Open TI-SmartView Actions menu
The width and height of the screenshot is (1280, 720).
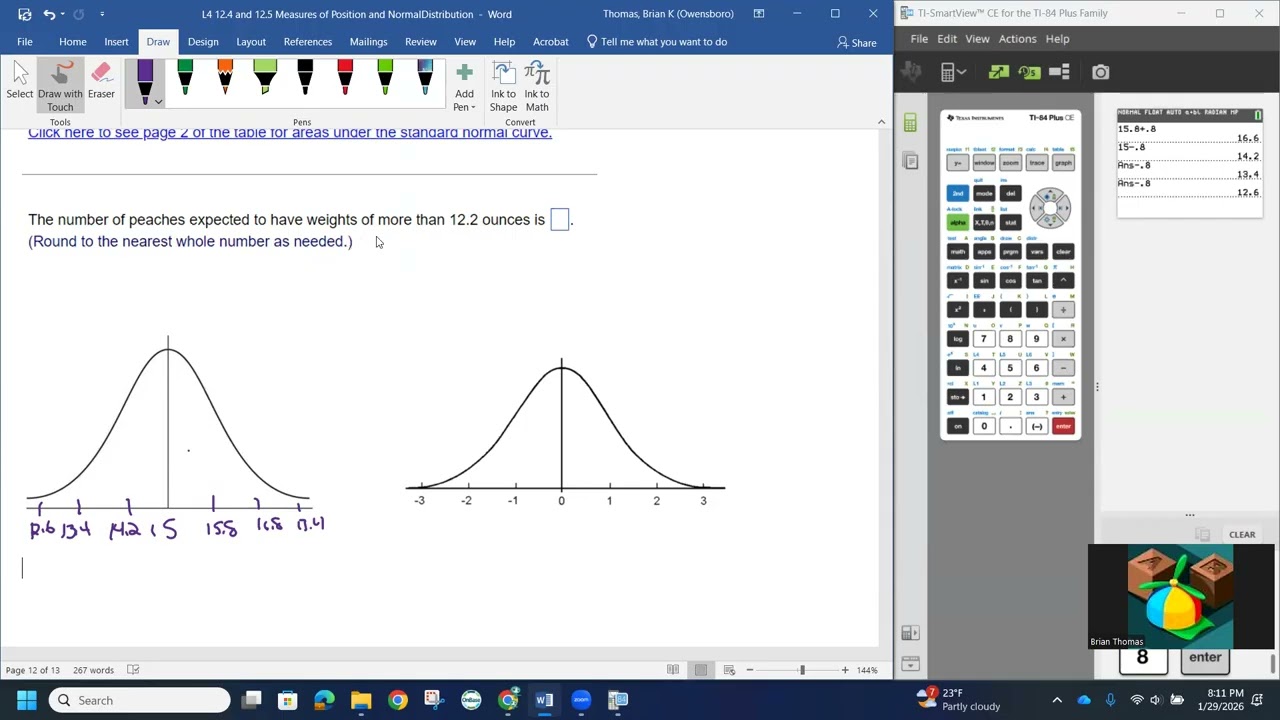click(1017, 39)
